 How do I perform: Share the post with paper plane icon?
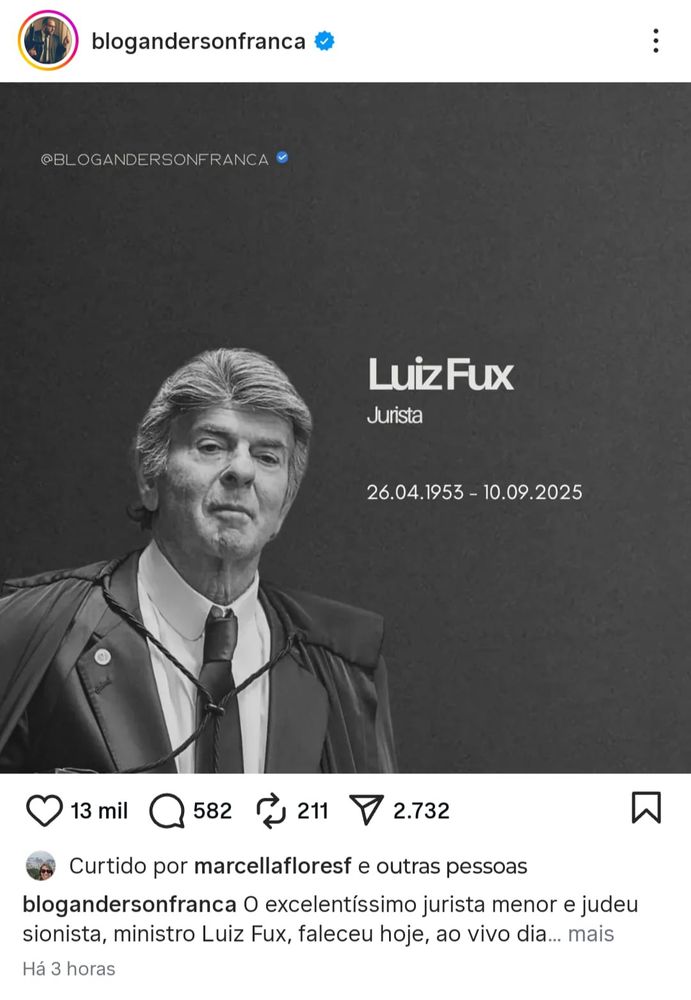(x=366, y=810)
